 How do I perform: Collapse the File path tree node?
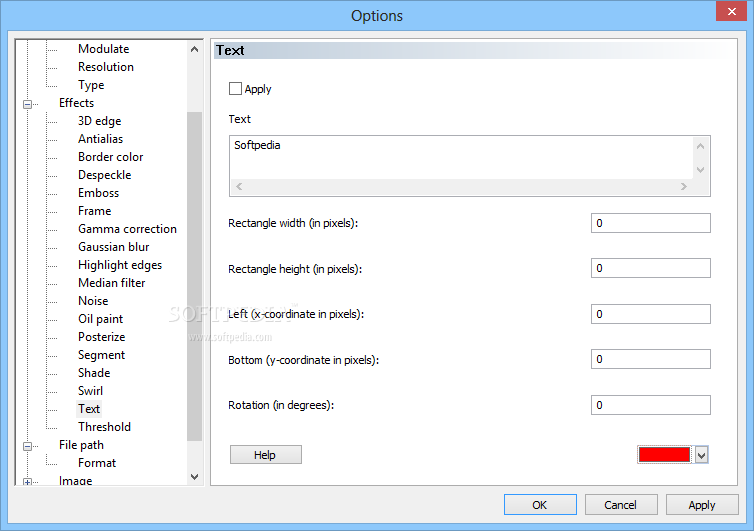27,446
